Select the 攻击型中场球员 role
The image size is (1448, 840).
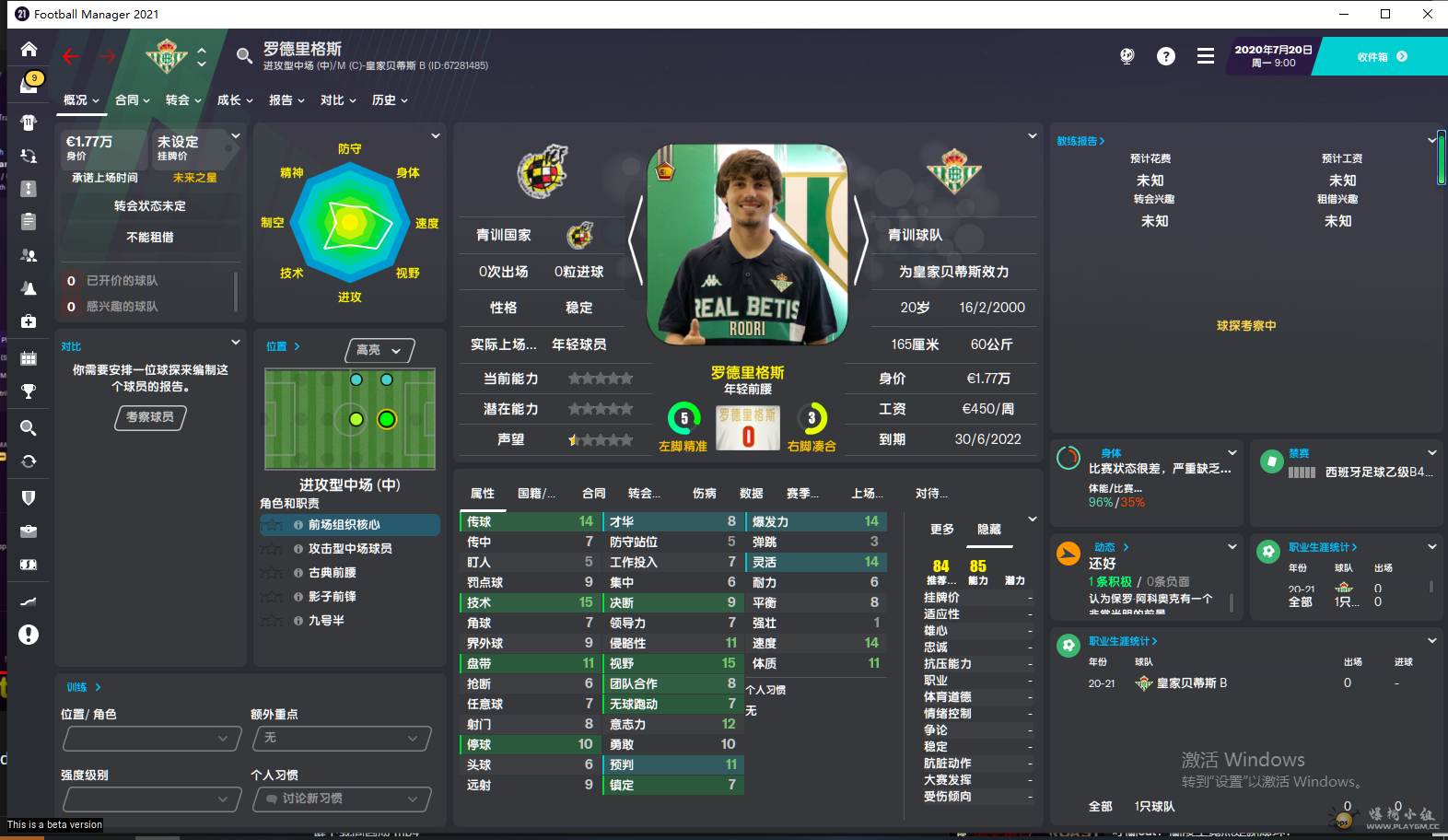coord(349,549)
